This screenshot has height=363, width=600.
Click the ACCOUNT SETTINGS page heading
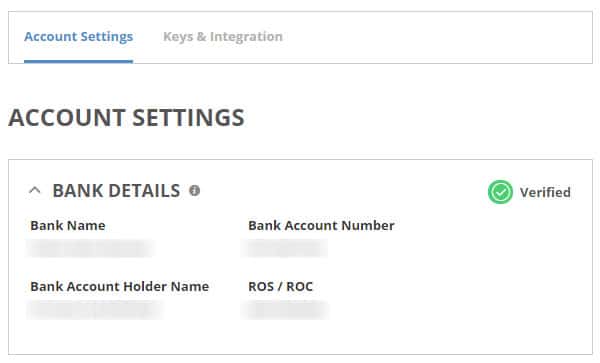[x=126, y=117]
